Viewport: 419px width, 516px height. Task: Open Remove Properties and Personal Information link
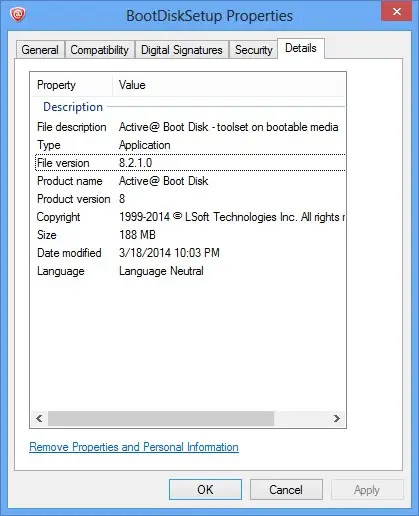(x=134, y=447)
